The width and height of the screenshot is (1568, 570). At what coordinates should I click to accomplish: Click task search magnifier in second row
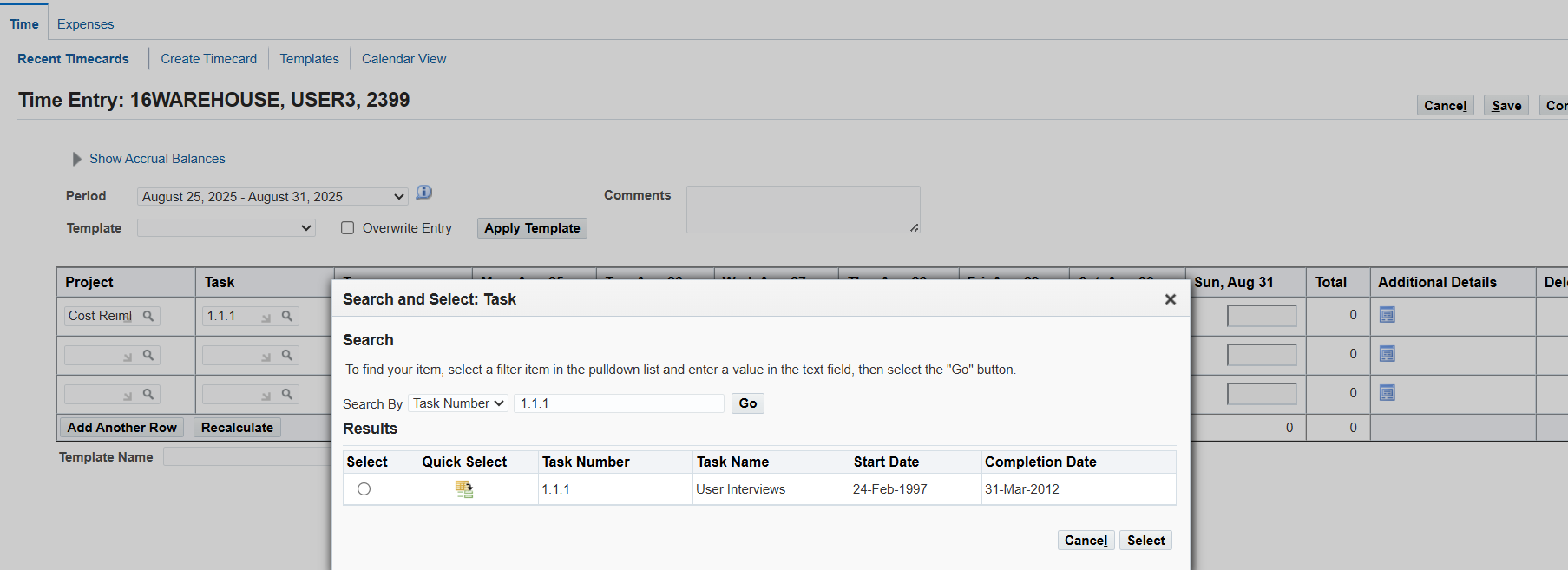[287, 355]
